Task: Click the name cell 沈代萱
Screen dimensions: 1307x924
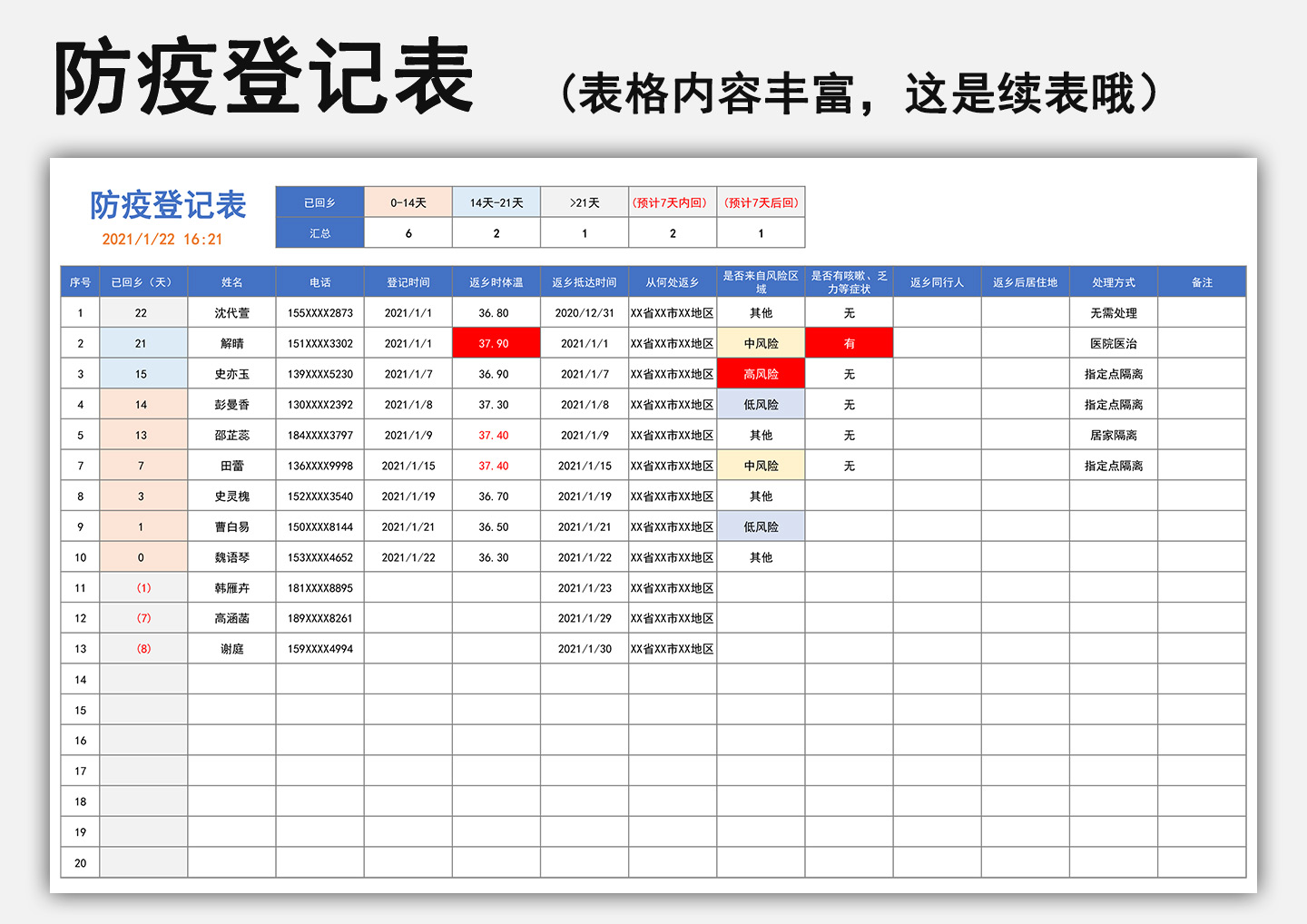Action: click(x=231, y=313)
